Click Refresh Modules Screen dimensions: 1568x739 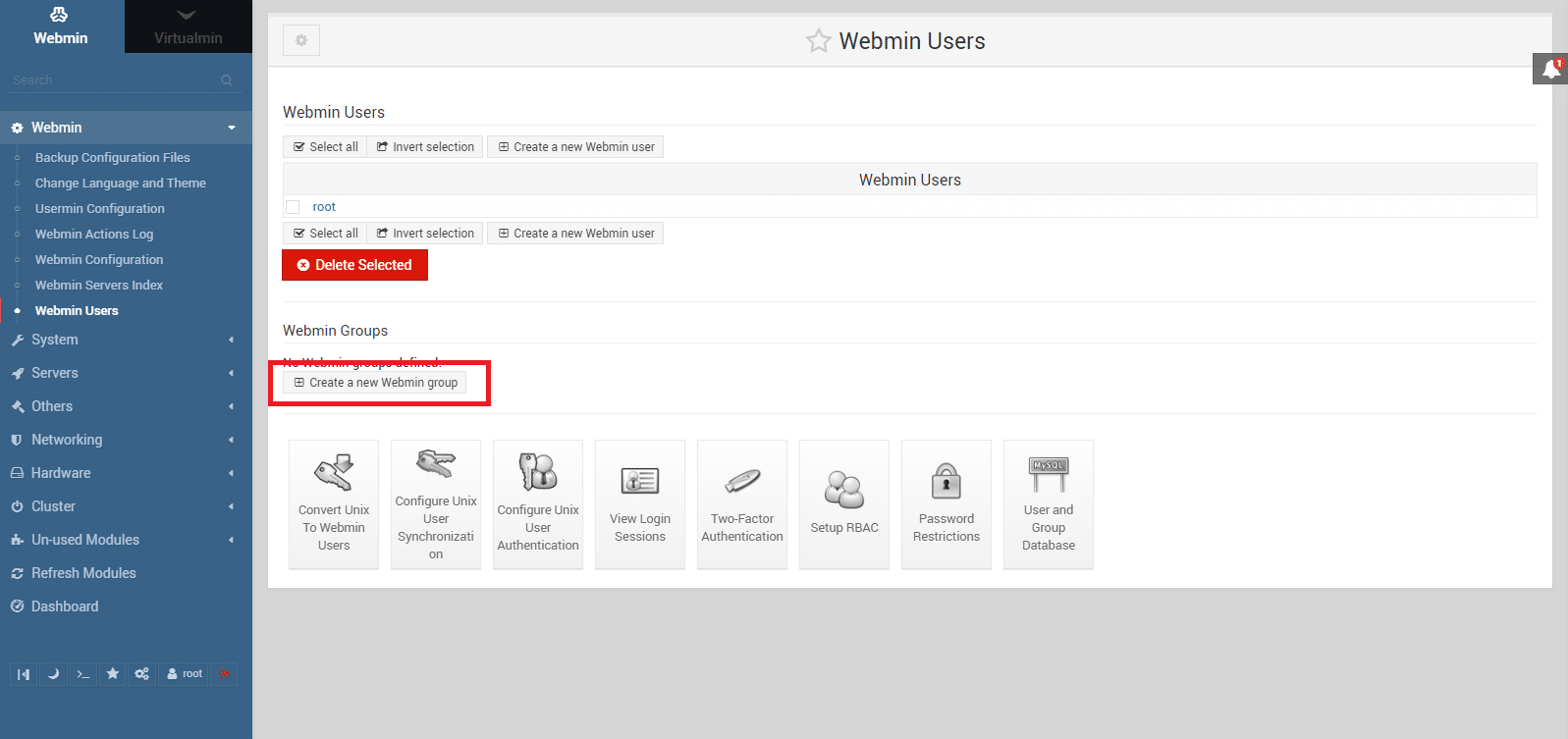[83, 573]
